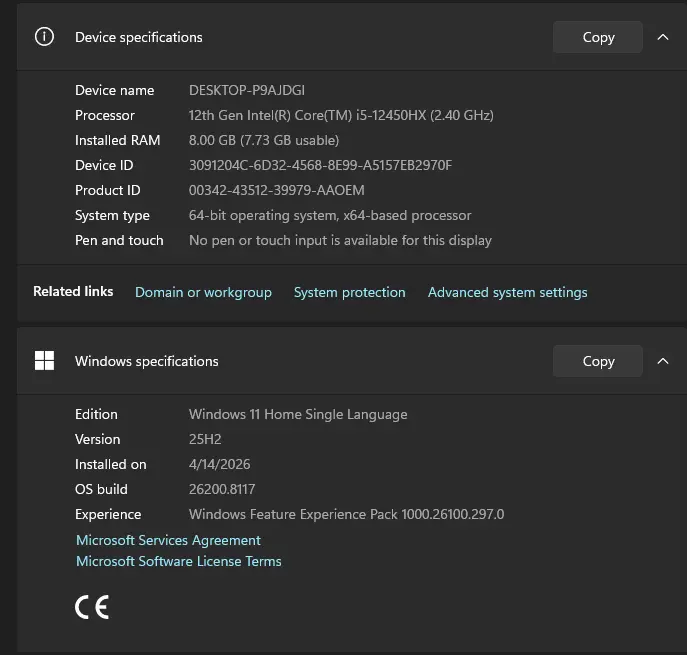The width and height of the screenshot is (687, 655).
Task: Select device name DESKTOP-P9AJDGI
Action: (x=247, y=90)
